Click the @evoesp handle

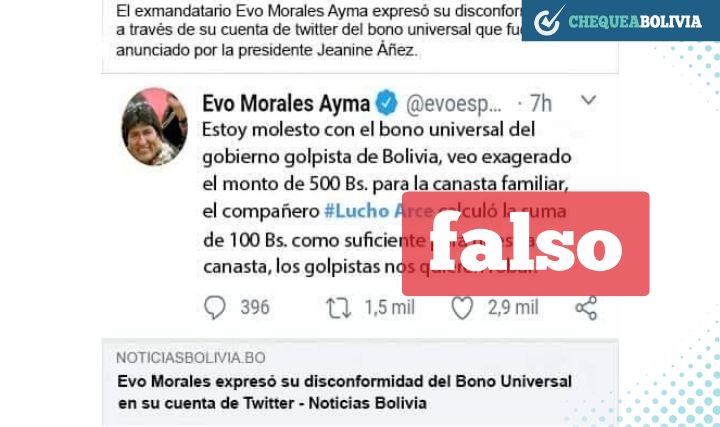(454, 104)
